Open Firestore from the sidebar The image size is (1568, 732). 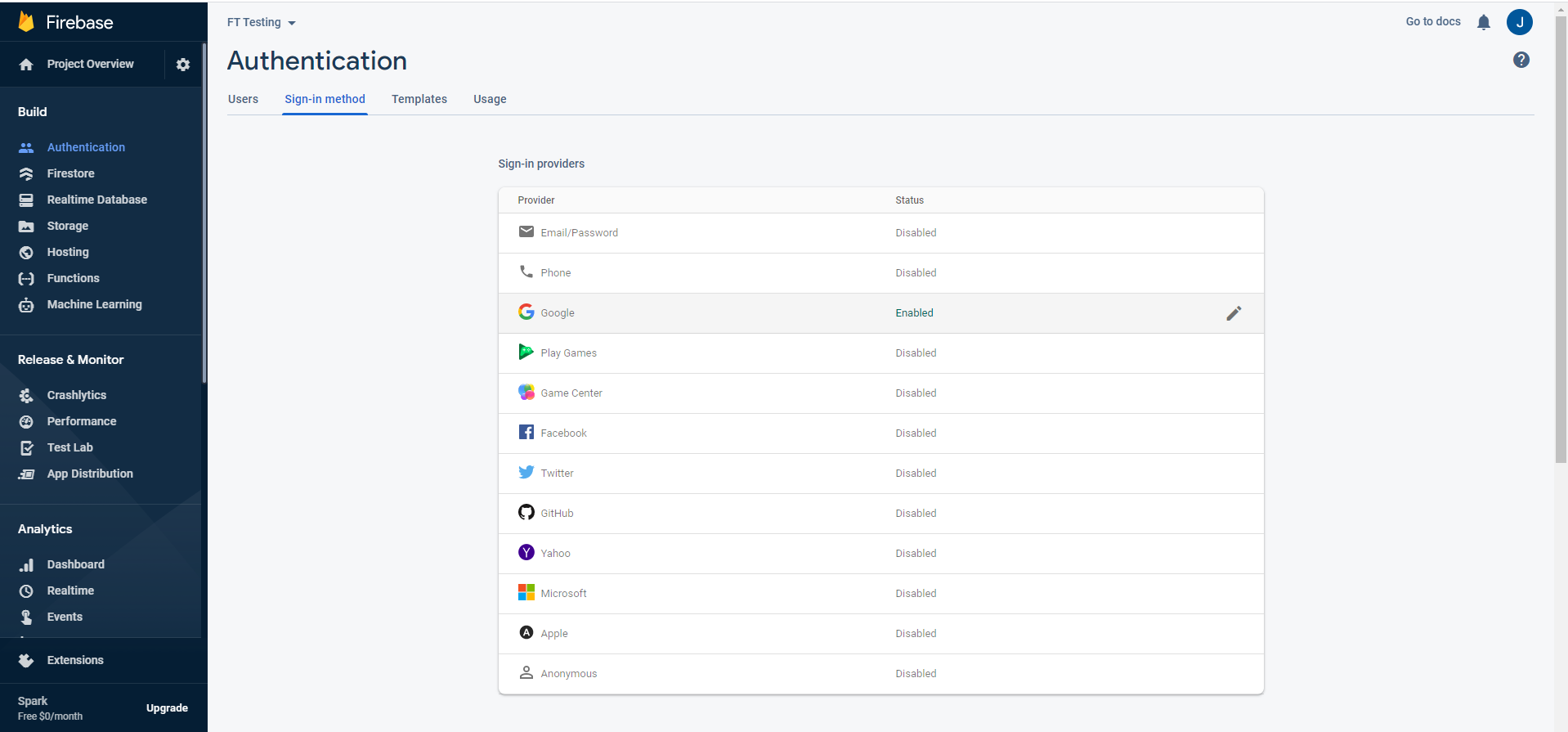pyautogui.click(x=71, y=173)
